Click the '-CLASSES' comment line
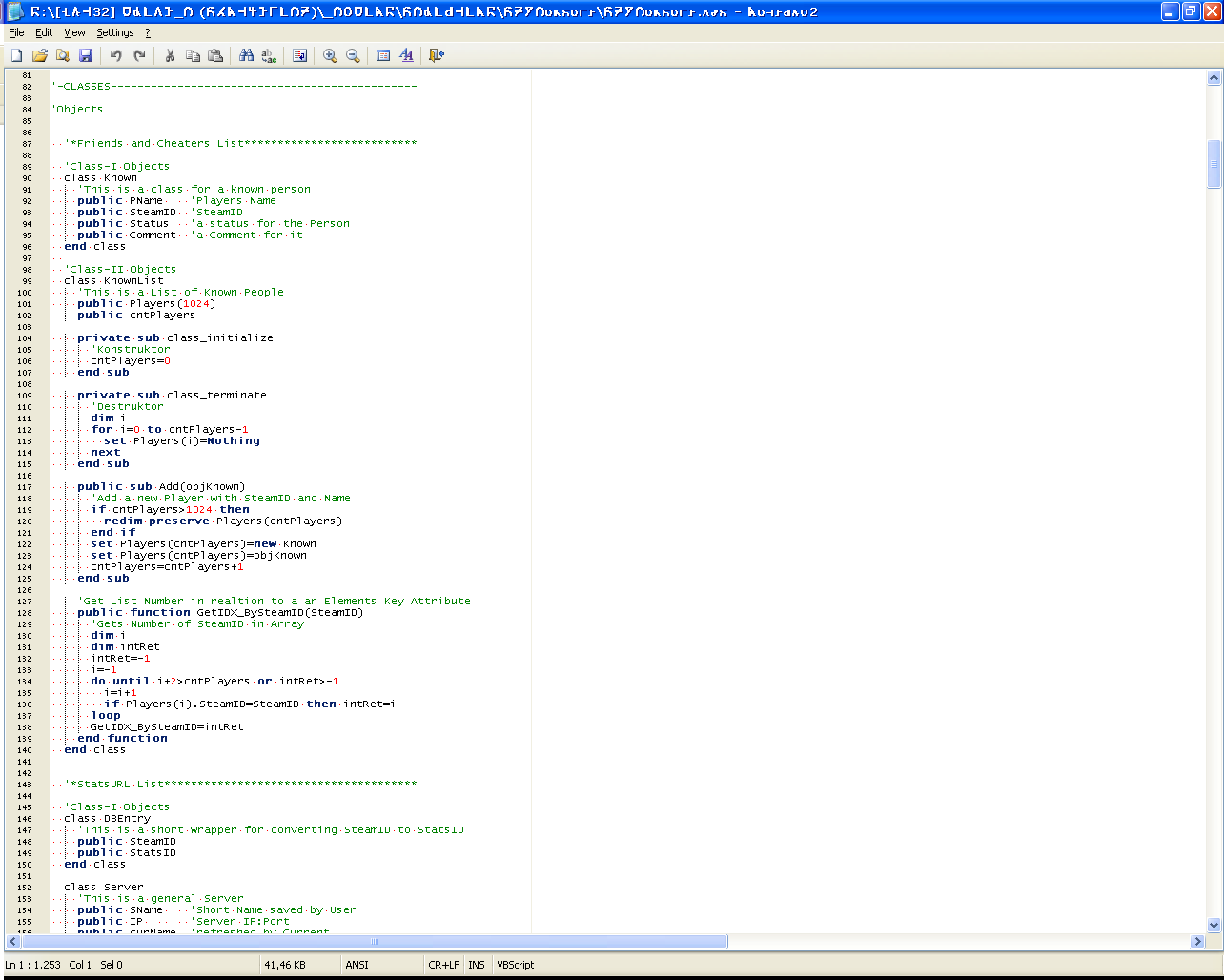The width and height of the screenshot is (1224, 980). (235, 86)
